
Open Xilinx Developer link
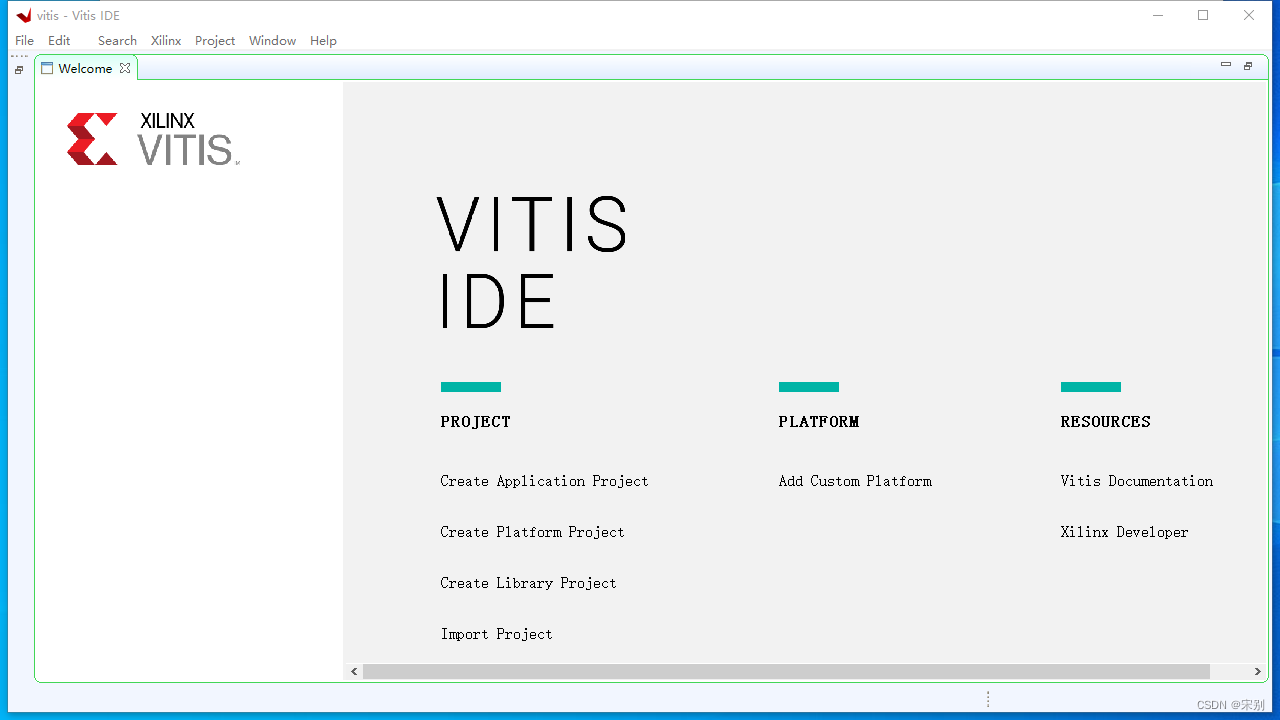pyautogui.click(x=1124, y=532)
